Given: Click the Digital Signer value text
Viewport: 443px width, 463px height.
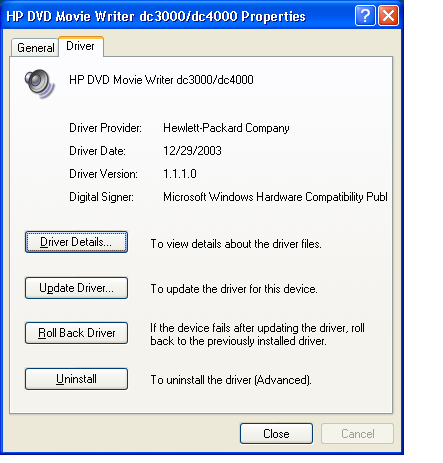Looking at the screenshot, I should (275, 197).
